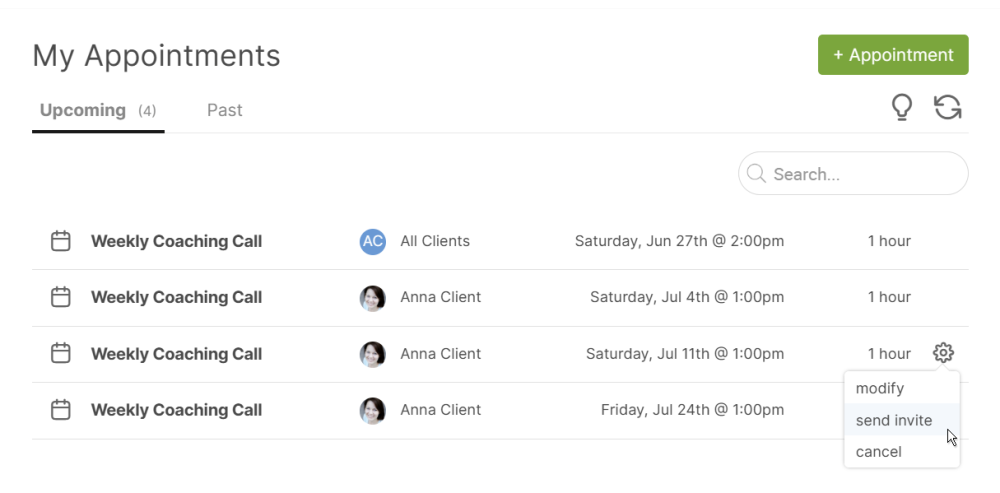Click date Saturday, Jun 27th @ 2:00pm
1000x493 pixels.
point(679,241)
